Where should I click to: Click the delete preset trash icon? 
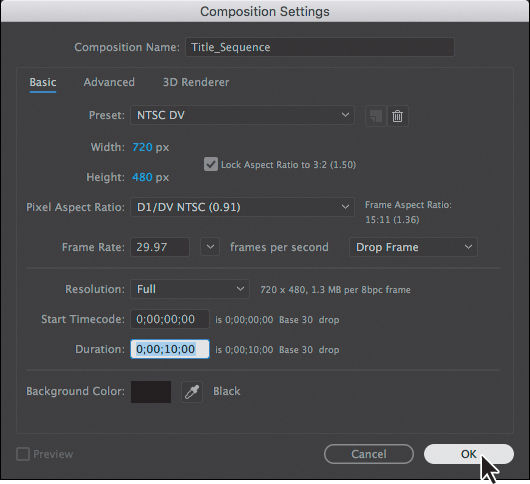coord(398,116)
